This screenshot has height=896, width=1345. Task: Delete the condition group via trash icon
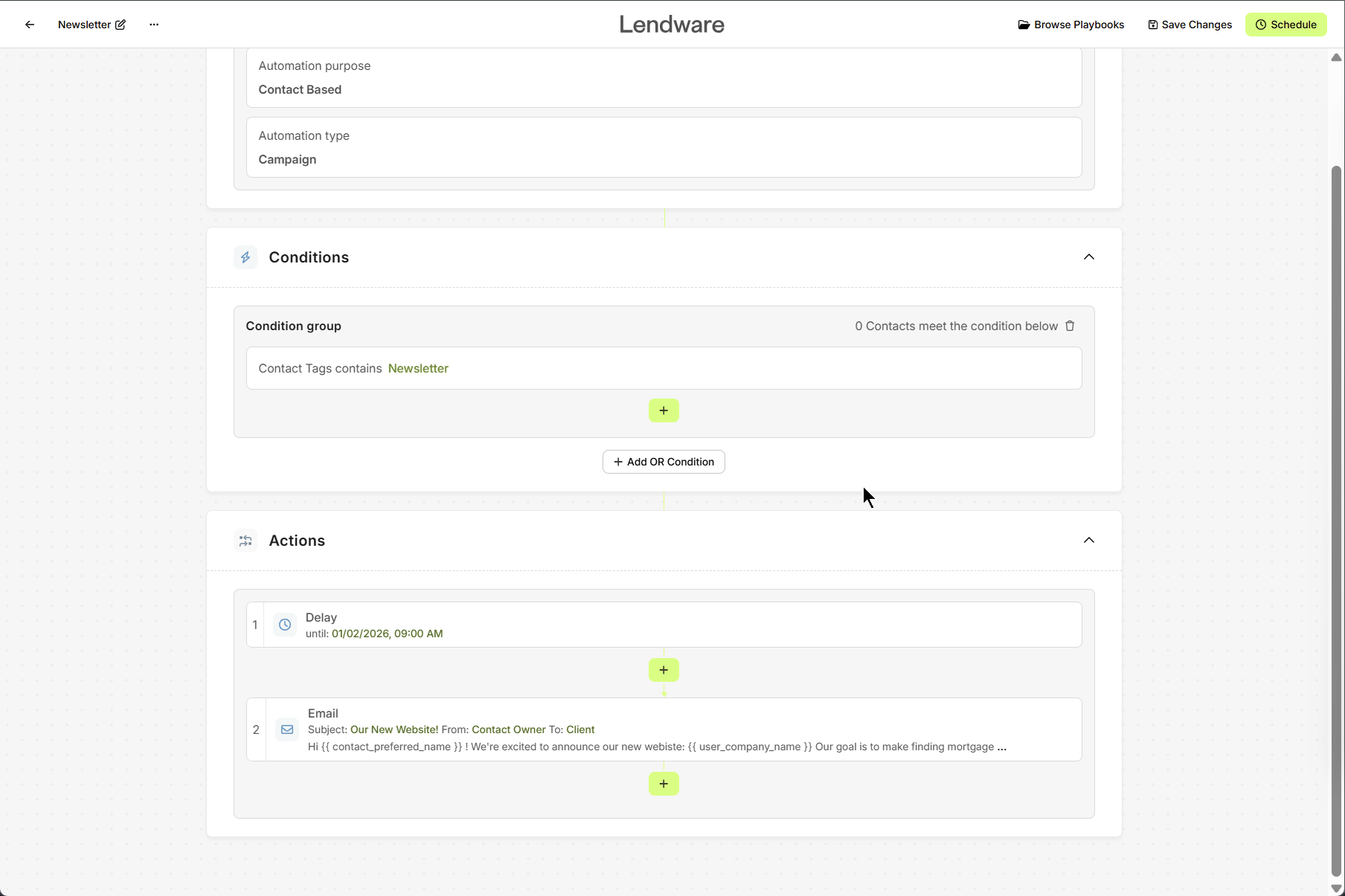pyautogui.click(x=1070, y=326)
